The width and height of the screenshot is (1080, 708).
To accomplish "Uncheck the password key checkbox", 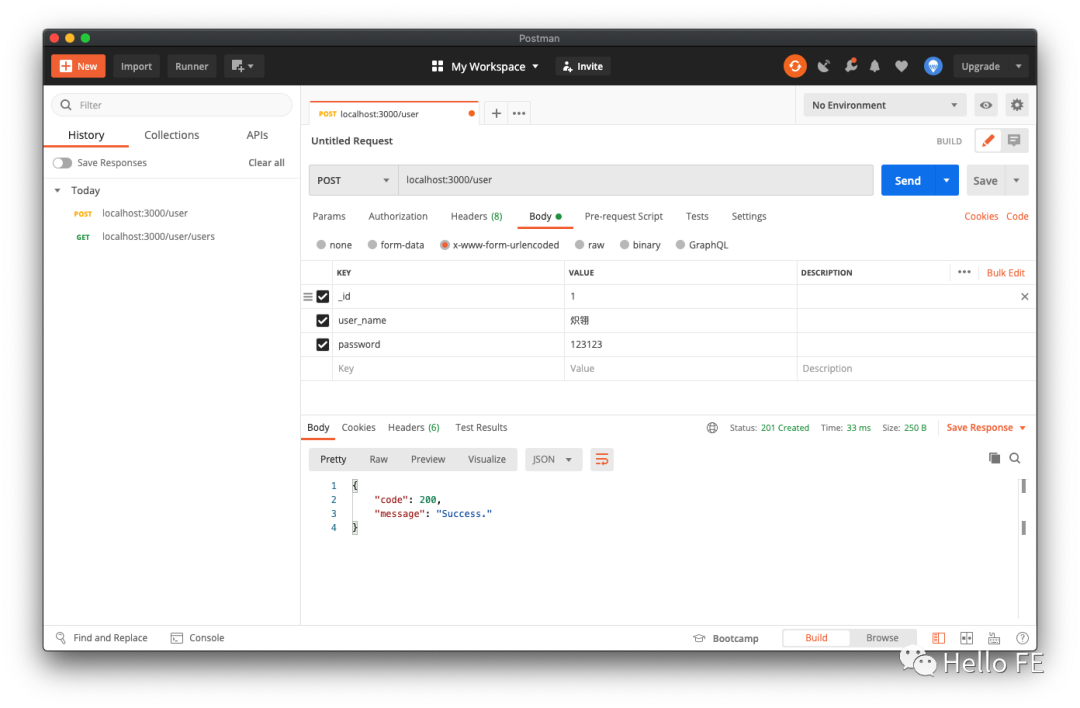I will (322, 344).
